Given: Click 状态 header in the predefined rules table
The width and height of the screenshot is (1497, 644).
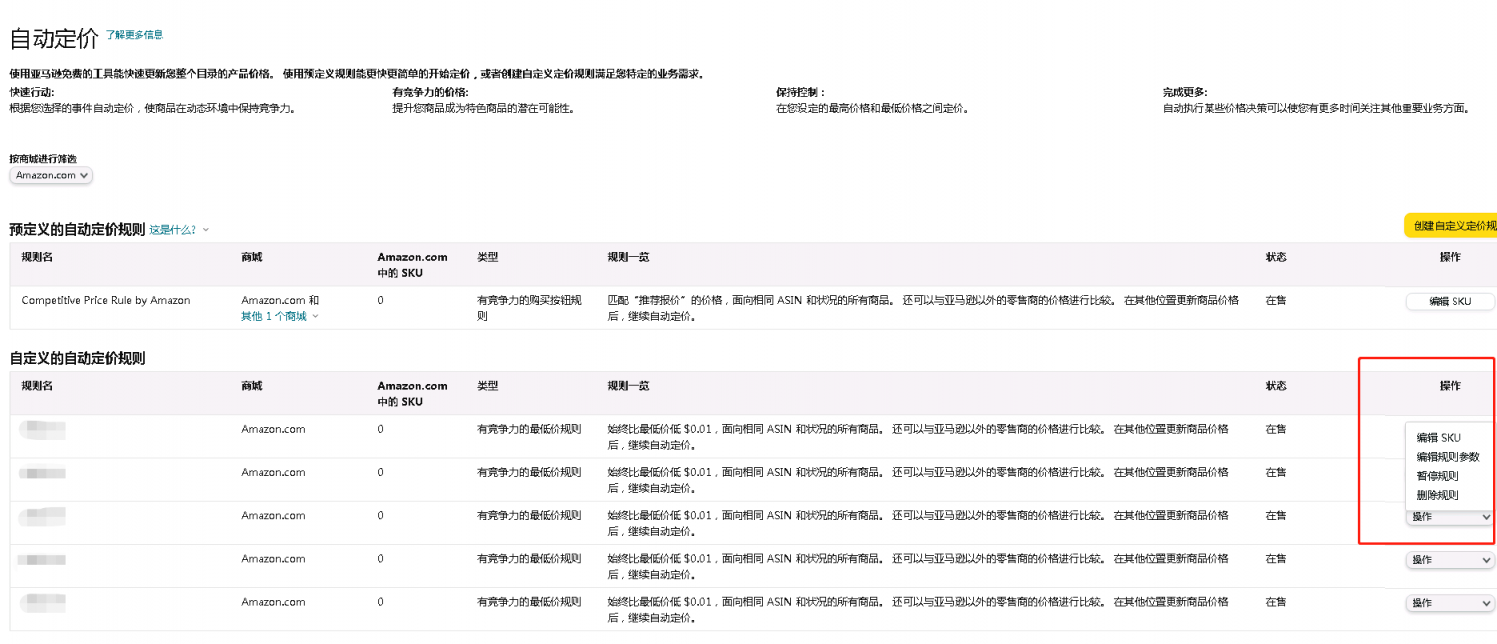Looking at the screenshot, I should 1276,257.
